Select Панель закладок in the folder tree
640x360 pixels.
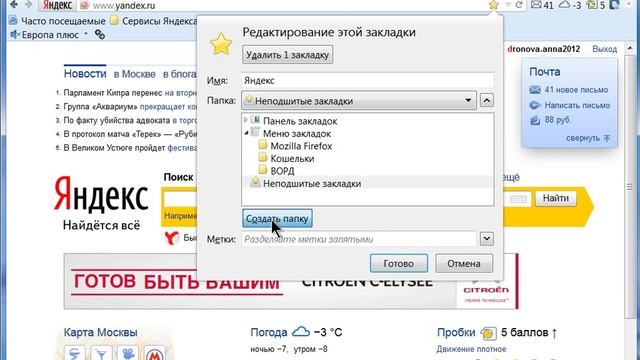pos(300,121)
